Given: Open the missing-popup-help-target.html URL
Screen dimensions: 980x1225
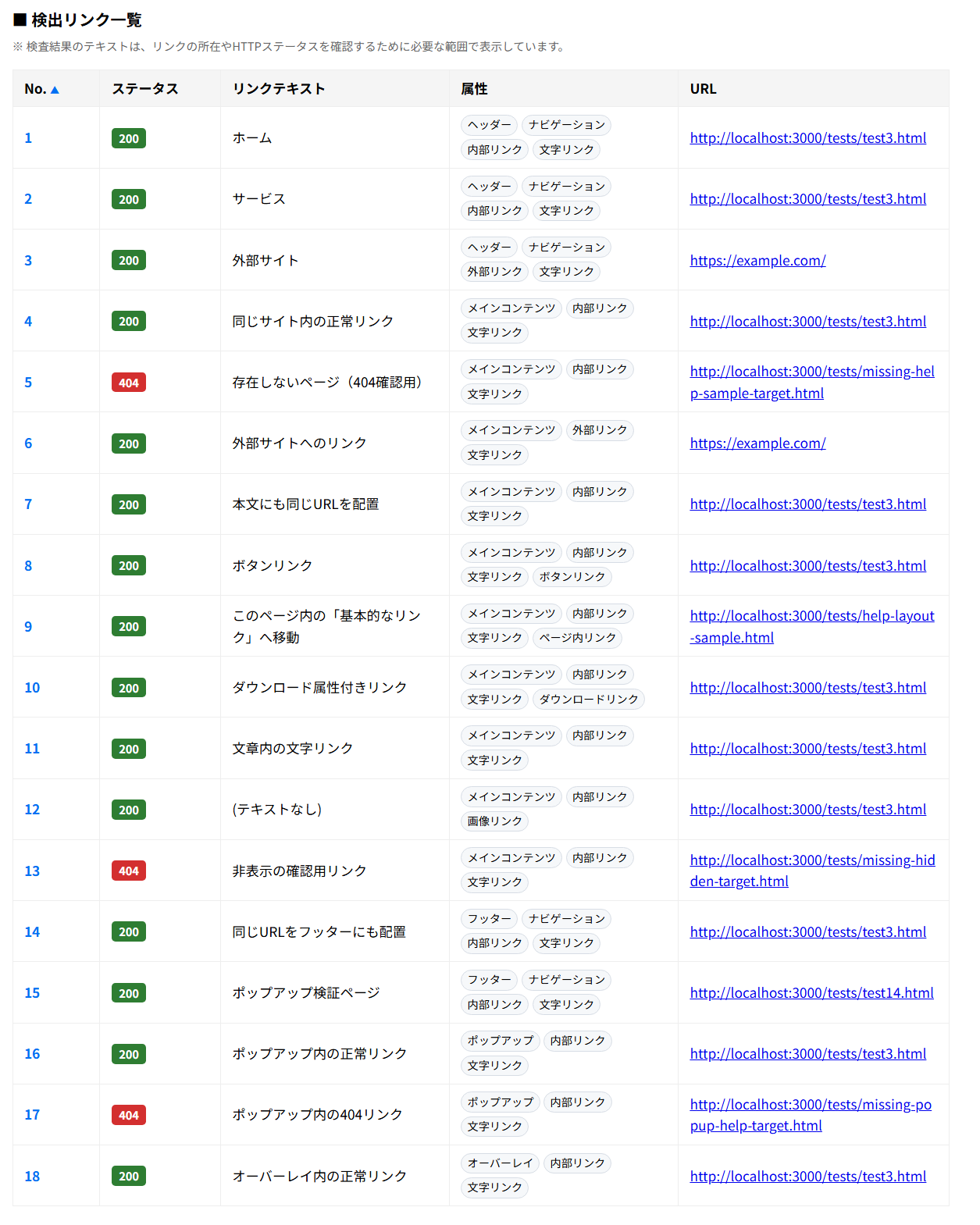Looking at the screenshot, I should click(811, 1115).
